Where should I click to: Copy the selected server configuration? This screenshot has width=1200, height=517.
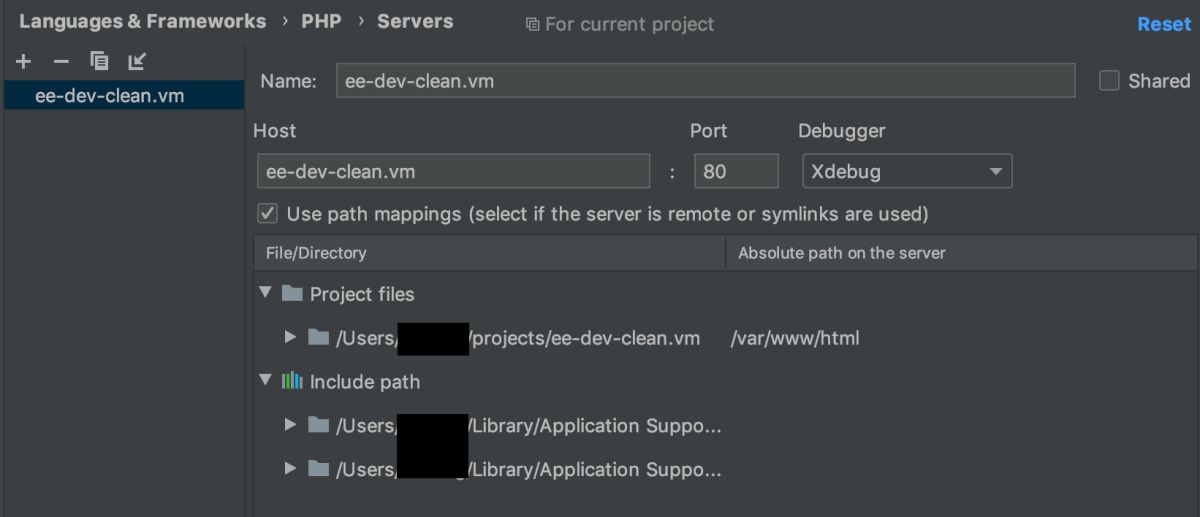(x=99, y=62)
